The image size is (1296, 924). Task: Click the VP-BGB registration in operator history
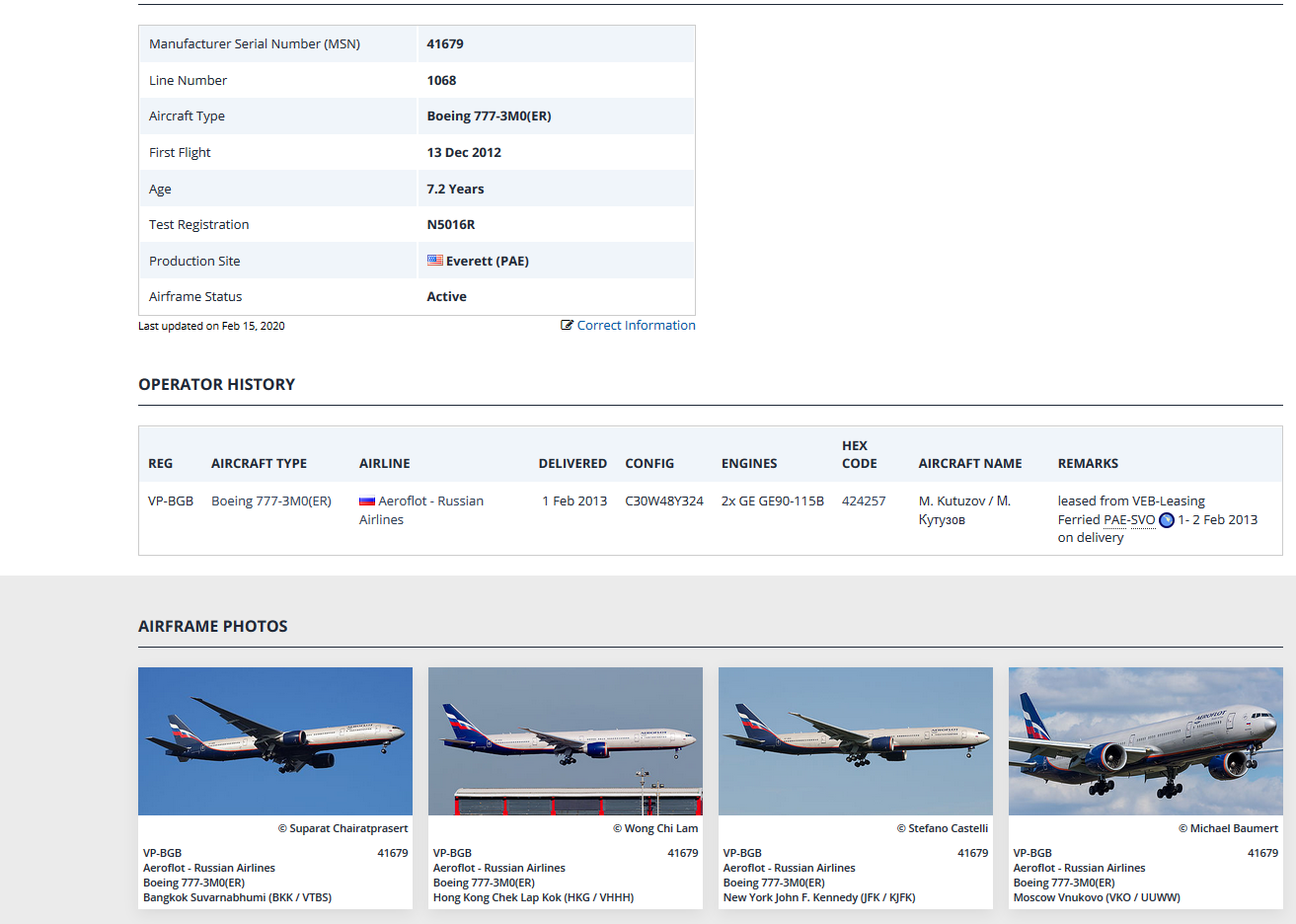(x=171, y=500)
